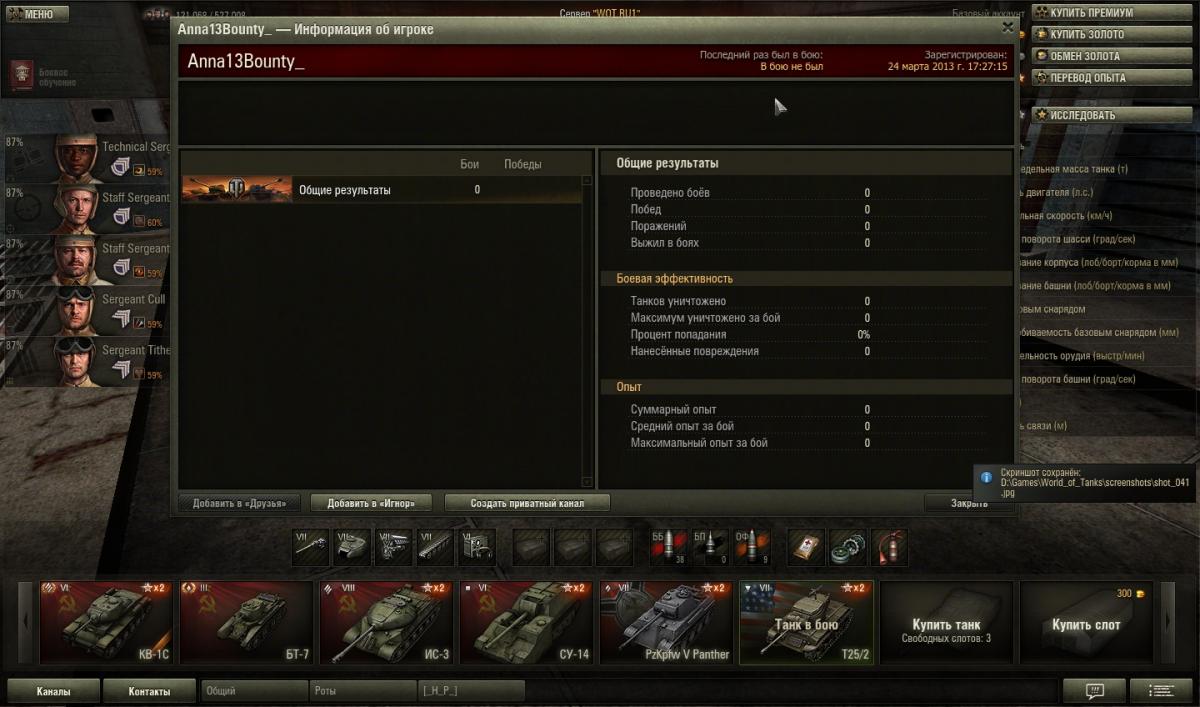Switch to the Общий chat tab
Screen dimensions: 1200x707
254,690
